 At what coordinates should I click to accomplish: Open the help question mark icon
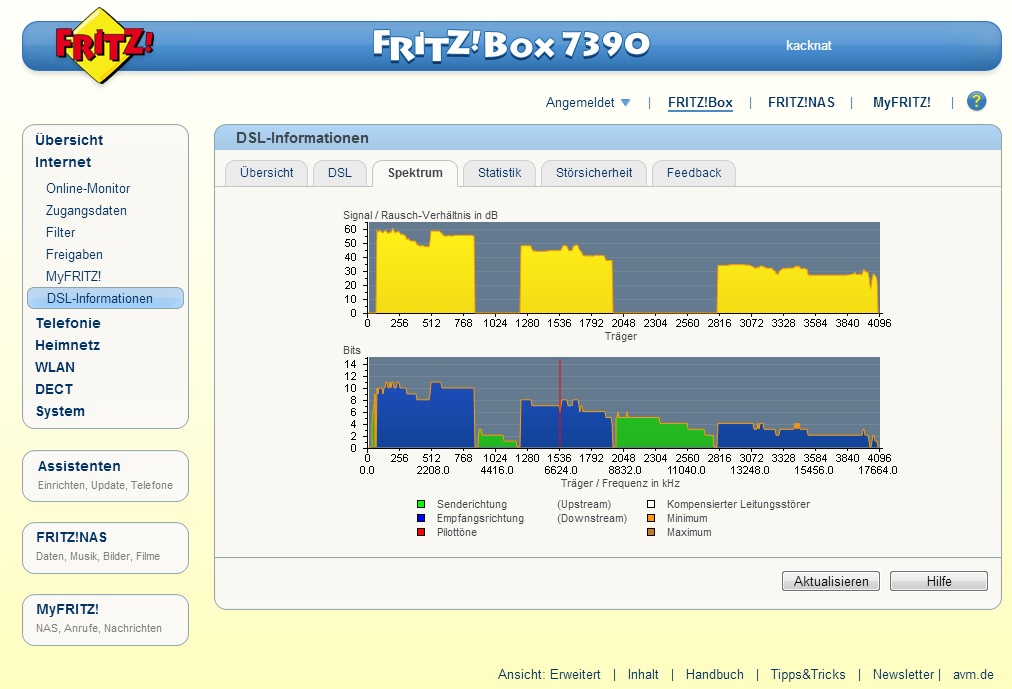977,101
